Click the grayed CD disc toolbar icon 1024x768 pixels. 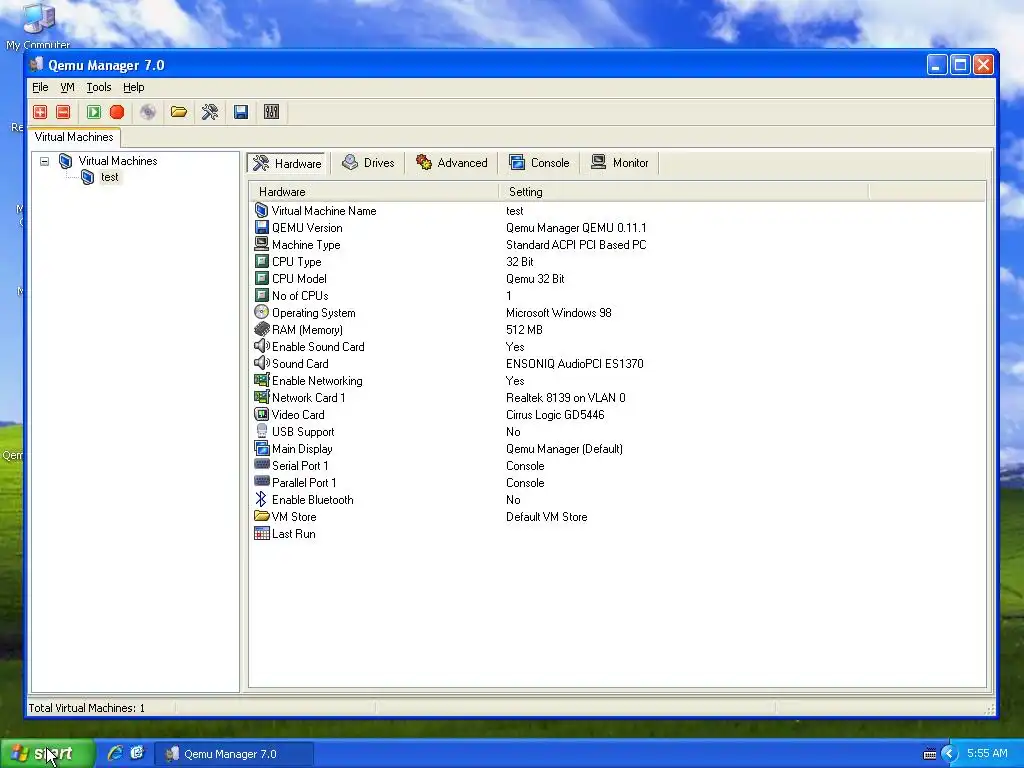coord(148,112)
